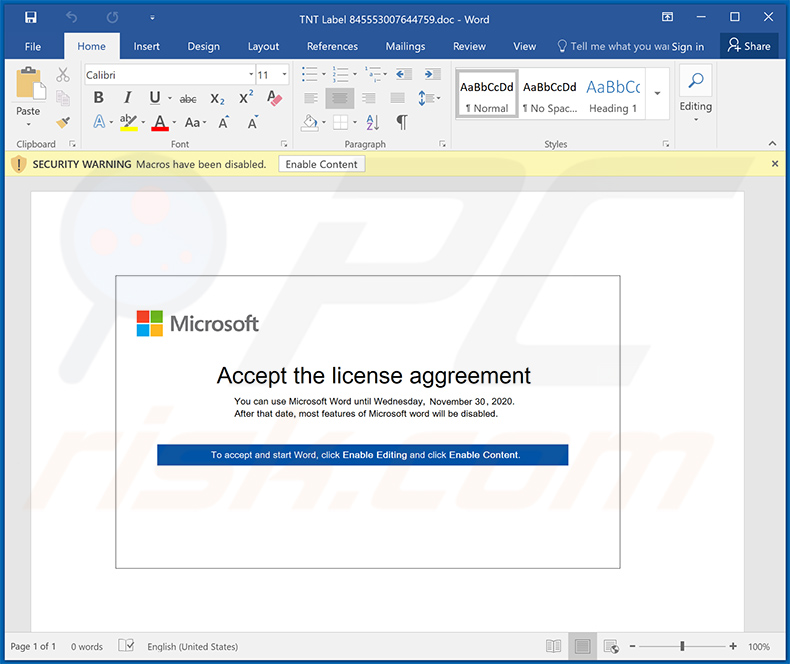
Task: Open the font size dropdown arrow
Action: (x=284, y=75)
